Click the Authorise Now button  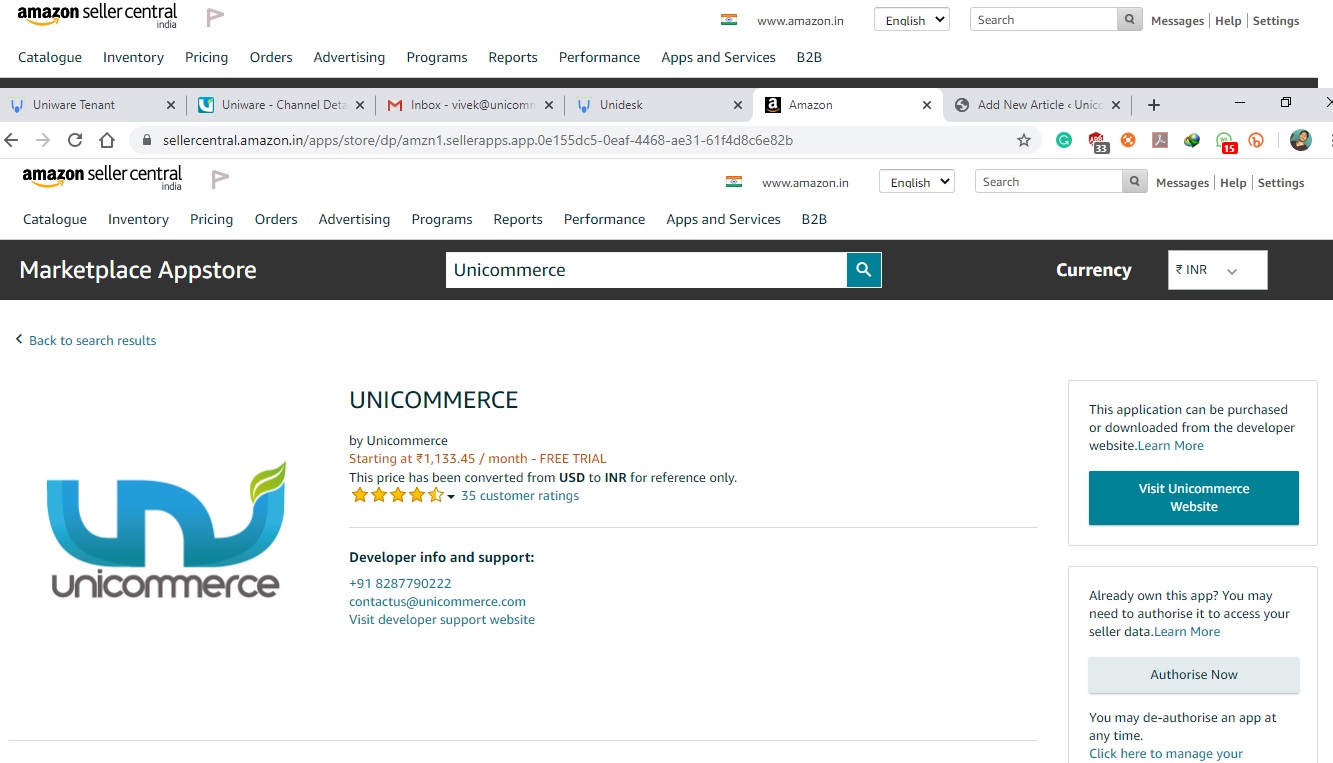tap(1194, 675)
